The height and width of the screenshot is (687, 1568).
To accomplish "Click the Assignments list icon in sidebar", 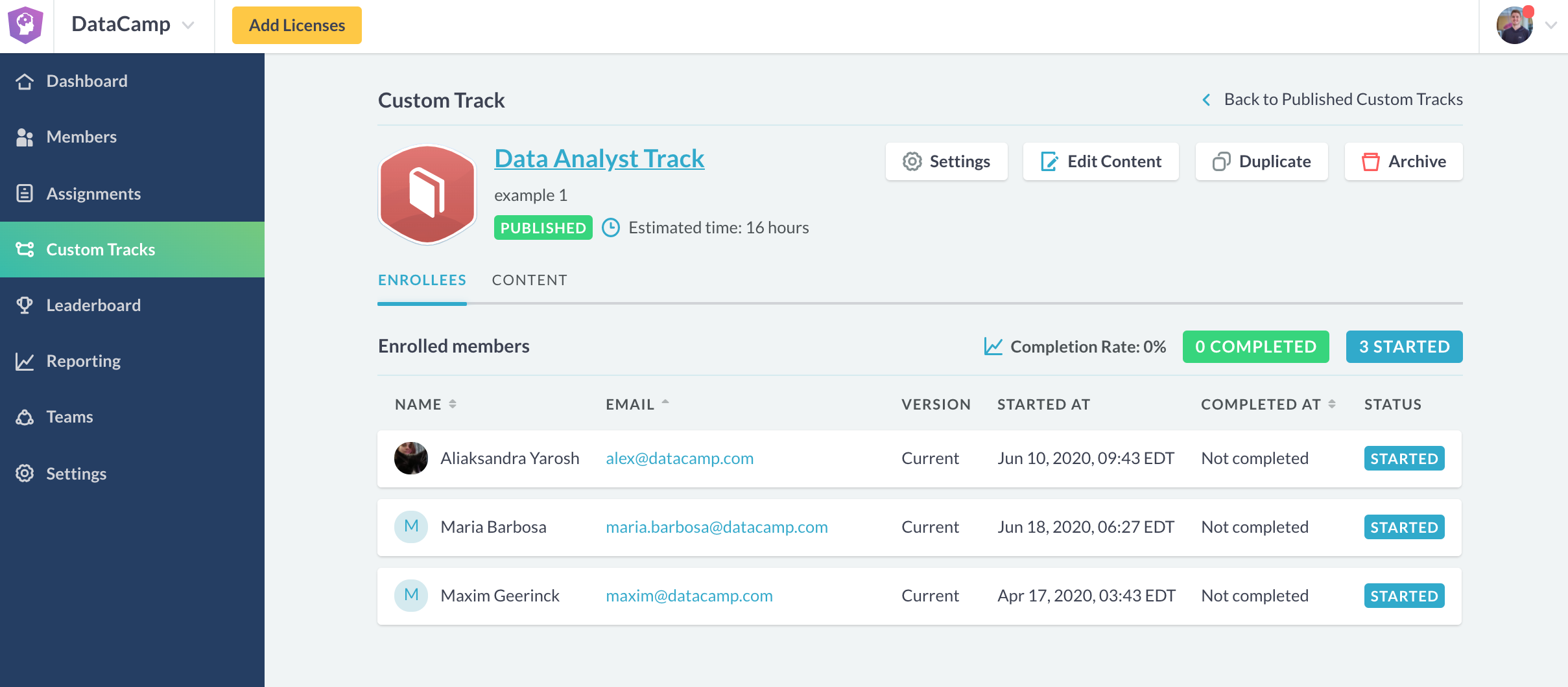I will pos(25,194).
